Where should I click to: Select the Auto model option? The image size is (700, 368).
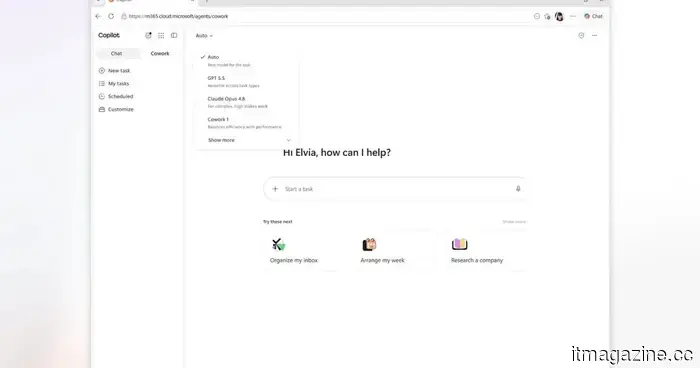pos(247,61)
